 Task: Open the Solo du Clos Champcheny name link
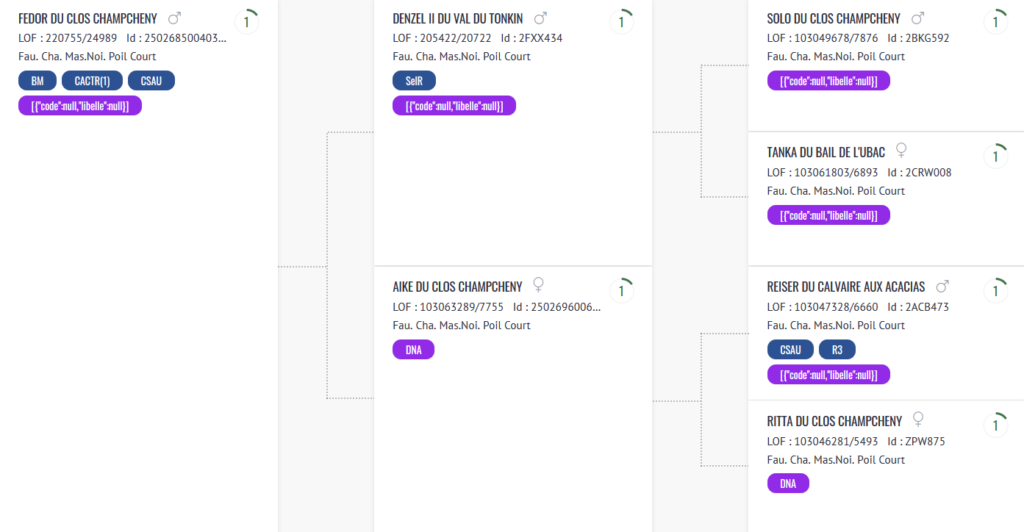tap(833, 19)
